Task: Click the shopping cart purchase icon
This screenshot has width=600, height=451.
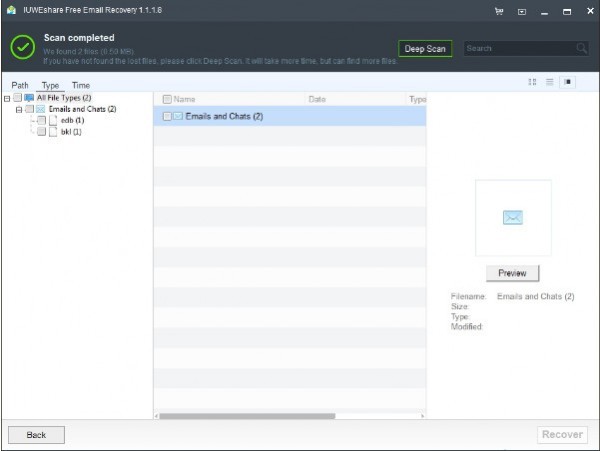Action: (499, 12)
